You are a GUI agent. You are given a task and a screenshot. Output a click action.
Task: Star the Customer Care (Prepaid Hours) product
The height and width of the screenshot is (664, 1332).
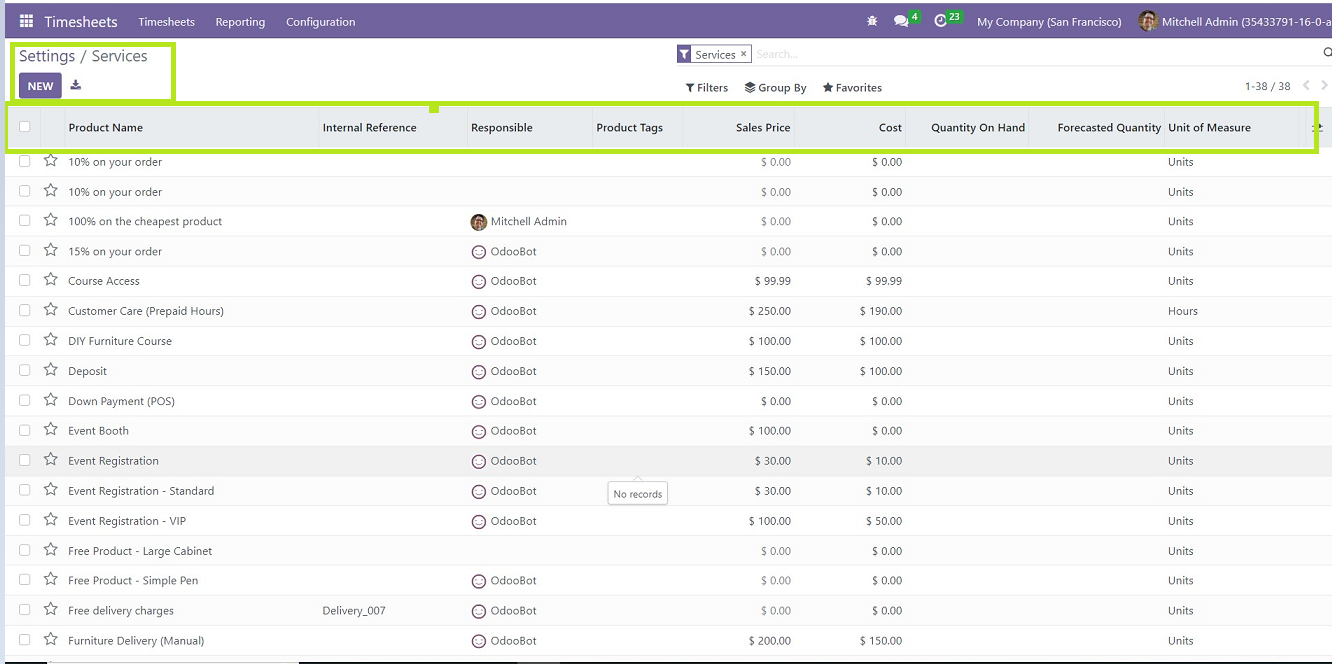pyautogui.click(x=50, y=310)
